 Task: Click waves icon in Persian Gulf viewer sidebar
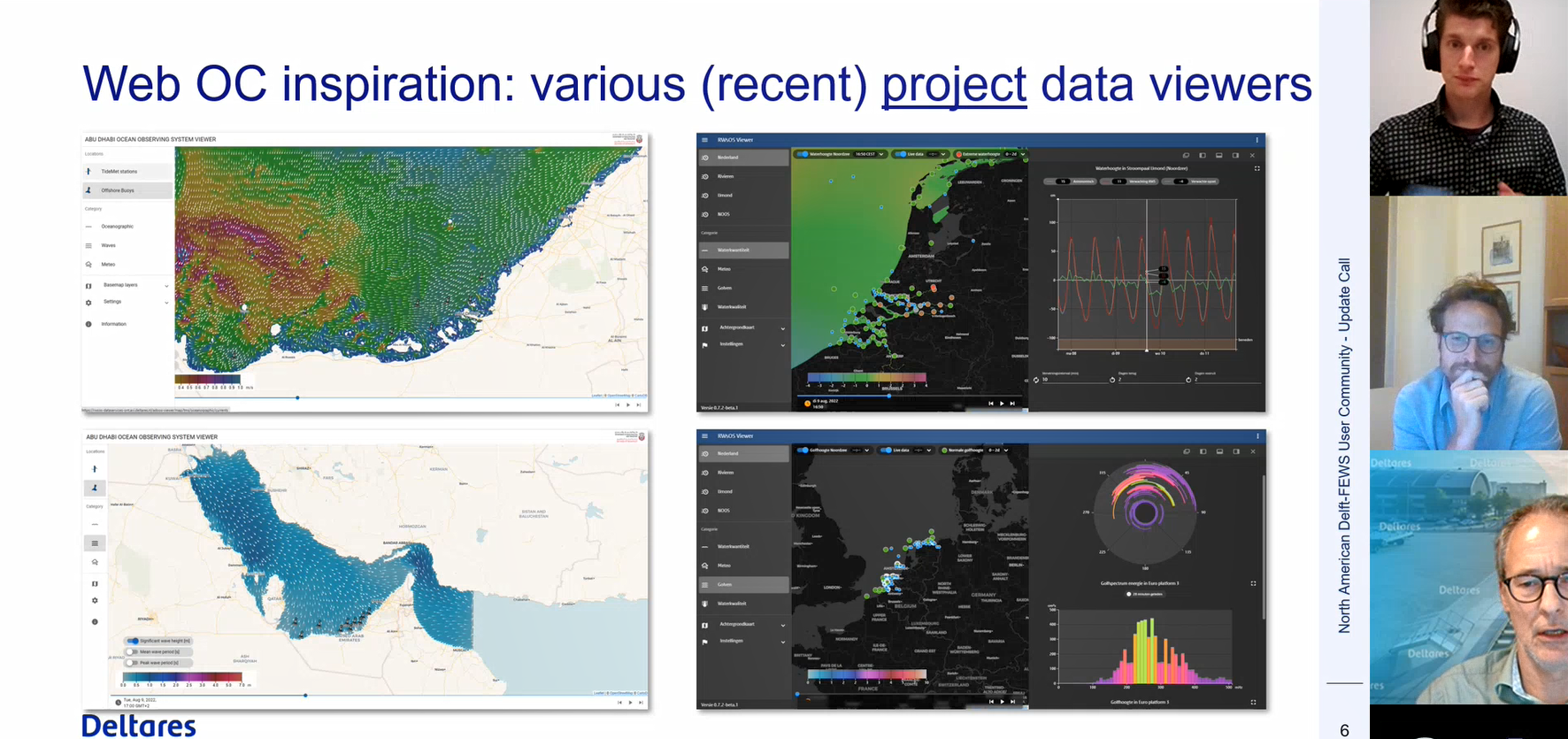[x=95, y=543]
